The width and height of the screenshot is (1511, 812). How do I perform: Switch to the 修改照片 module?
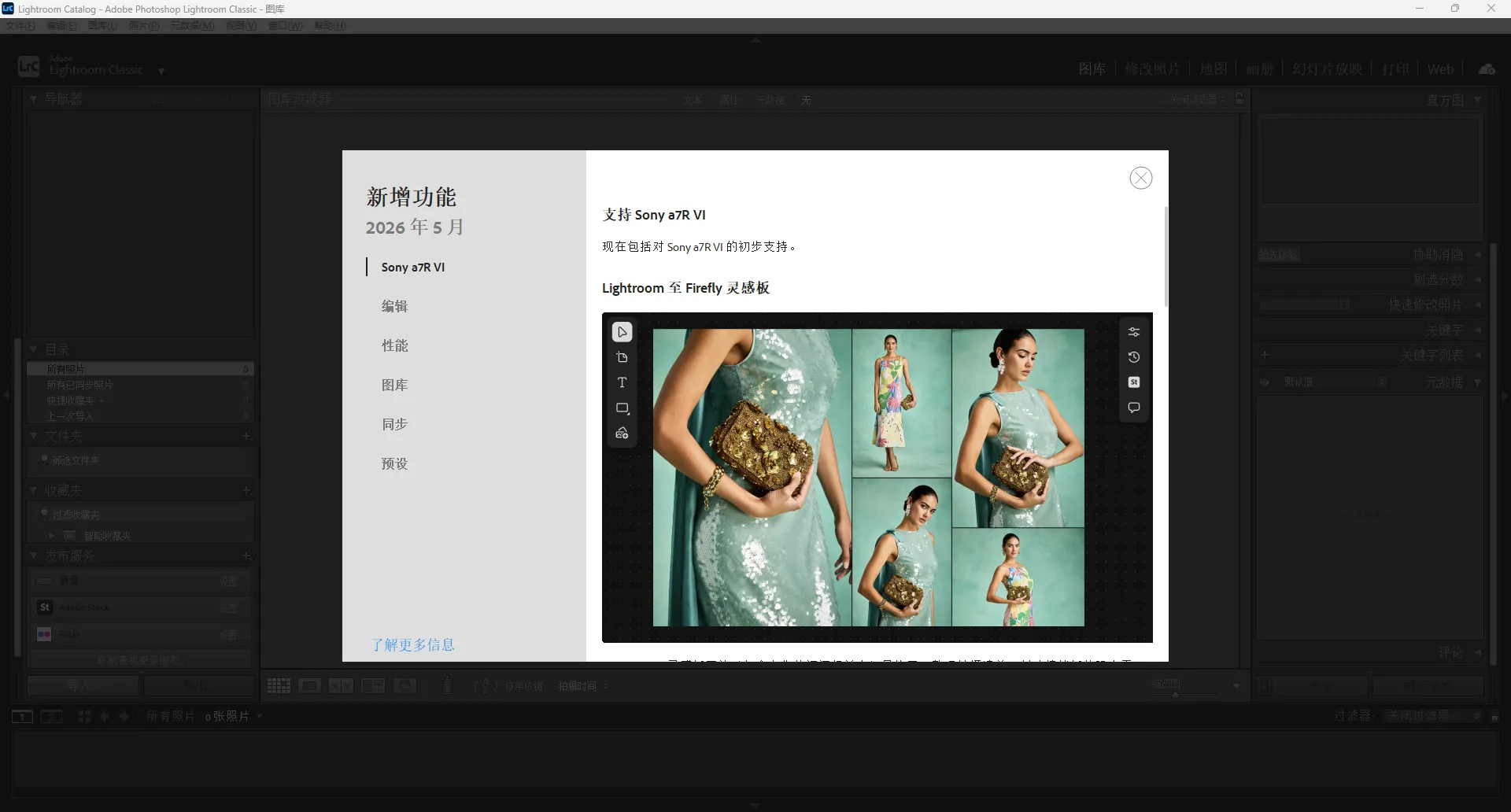click(1152, 69)
